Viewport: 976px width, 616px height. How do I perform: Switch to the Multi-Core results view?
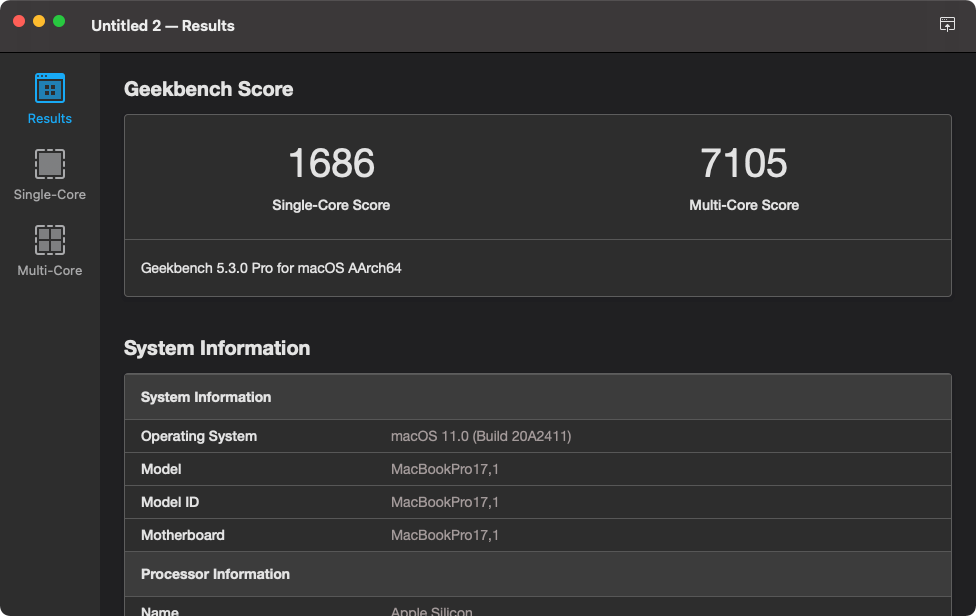[50, 251]
